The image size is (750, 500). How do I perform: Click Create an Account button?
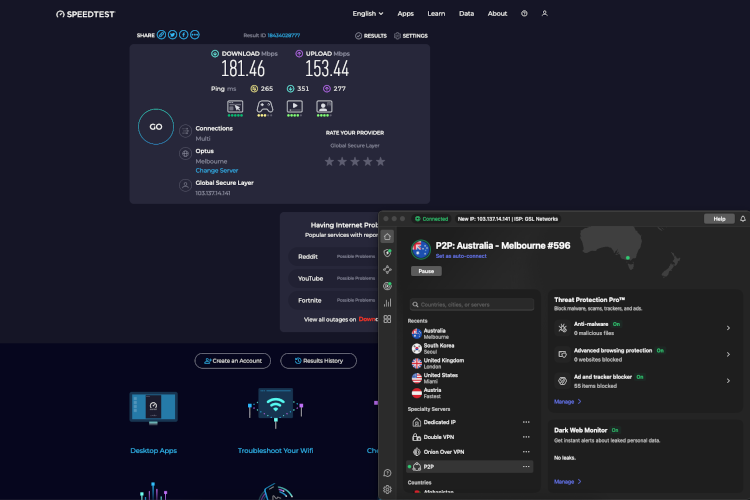coord(232,361)
